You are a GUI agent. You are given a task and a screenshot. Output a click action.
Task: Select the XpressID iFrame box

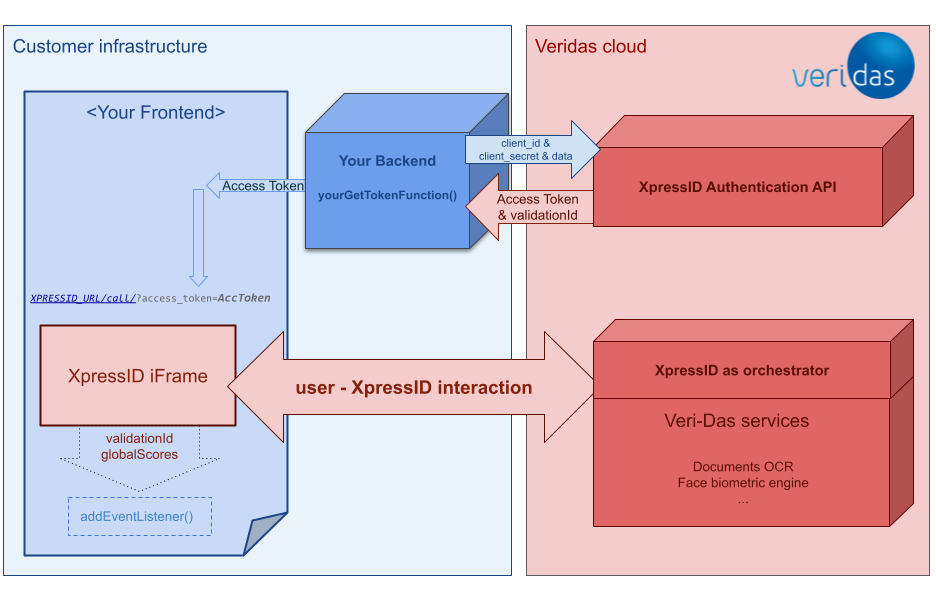[x=138, y=375]
